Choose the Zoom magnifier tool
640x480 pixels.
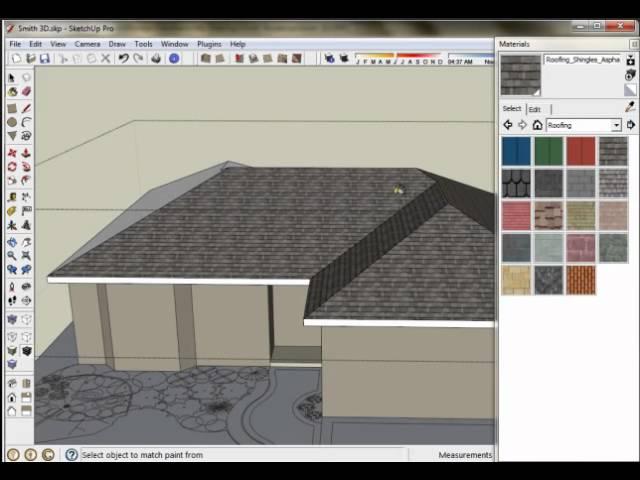coord(12,256)
